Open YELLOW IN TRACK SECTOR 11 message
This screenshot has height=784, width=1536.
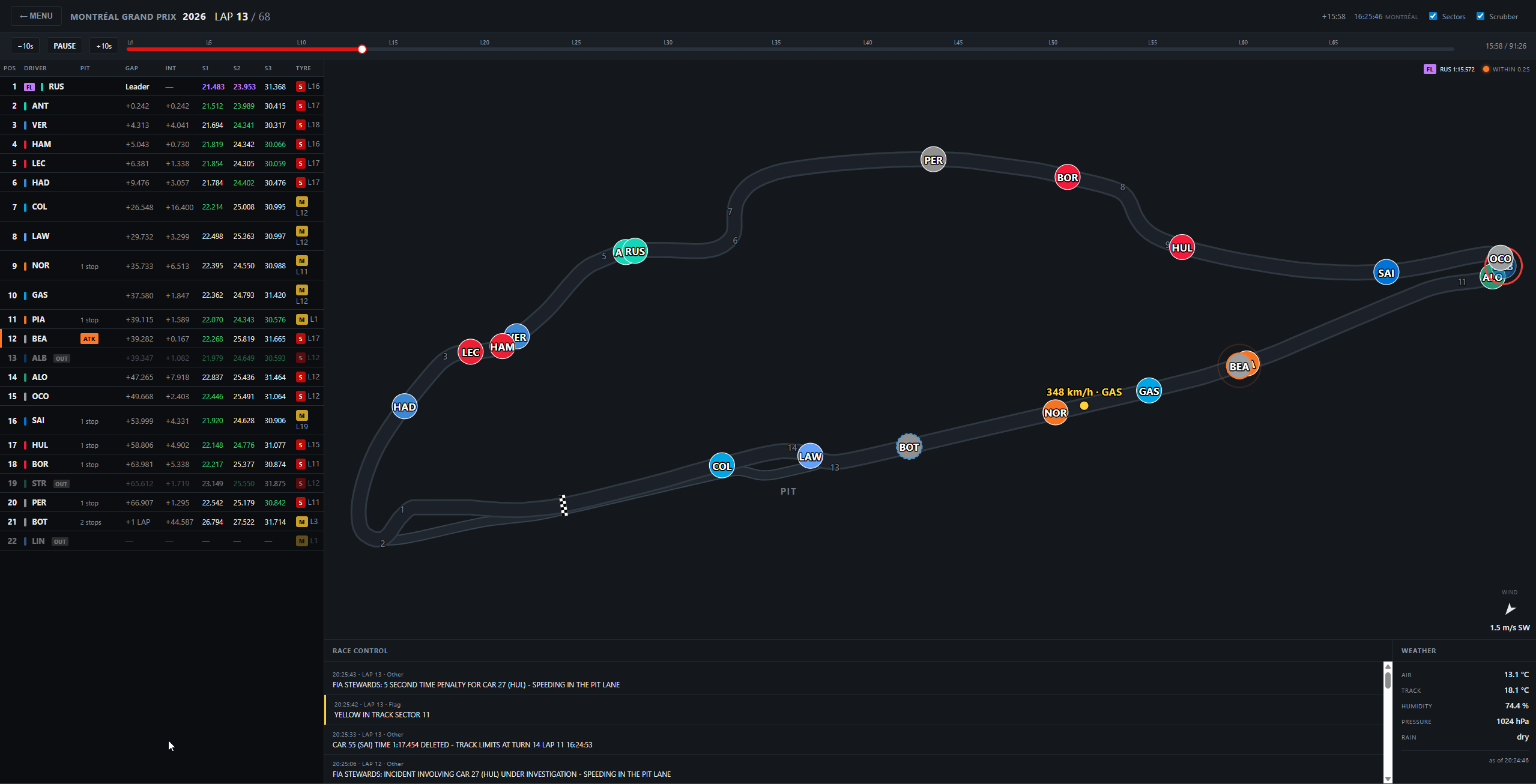[854, 710]
